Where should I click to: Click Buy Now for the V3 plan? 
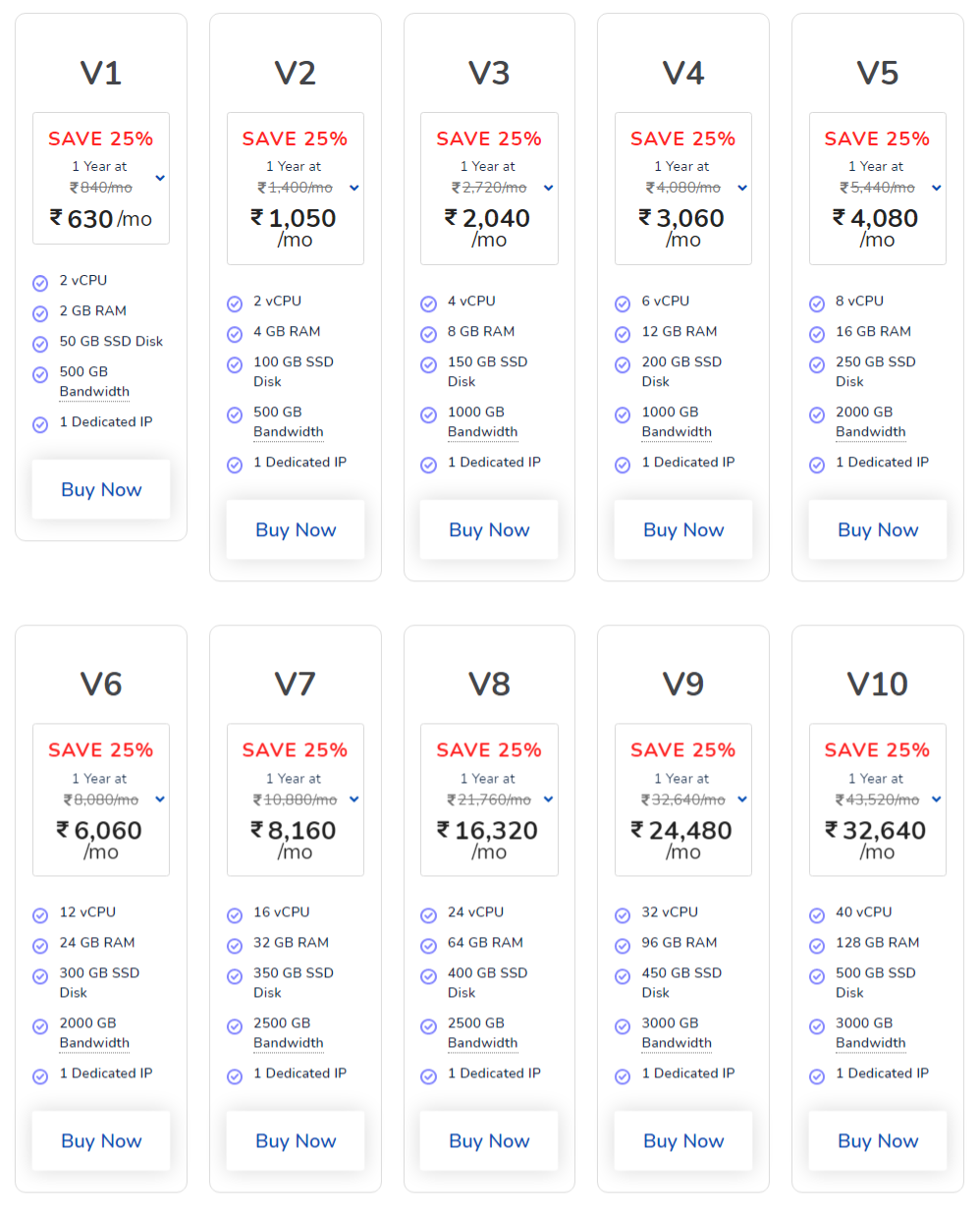pos(489,529)
